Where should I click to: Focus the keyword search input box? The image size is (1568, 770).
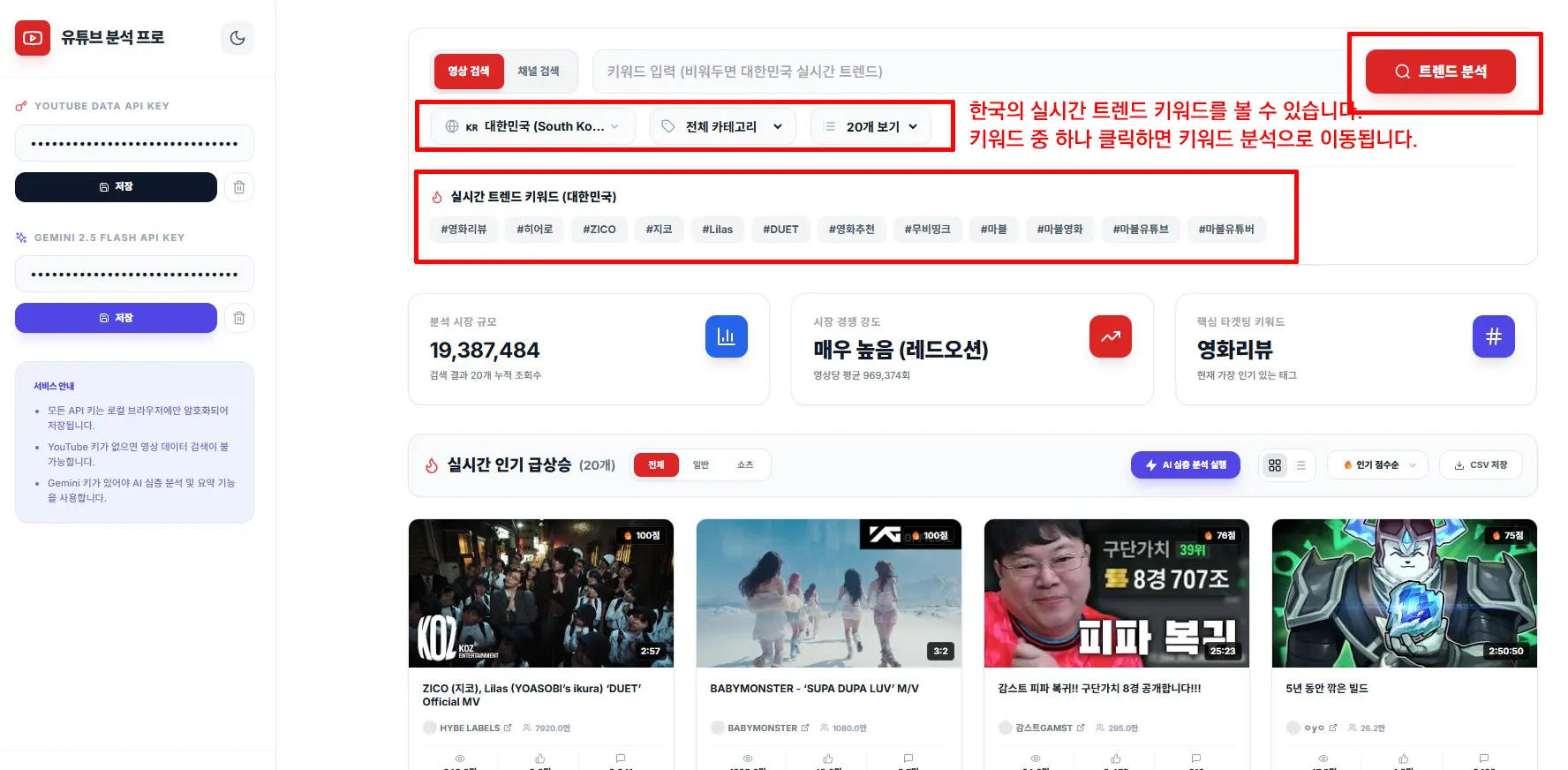tap(971, 72)
